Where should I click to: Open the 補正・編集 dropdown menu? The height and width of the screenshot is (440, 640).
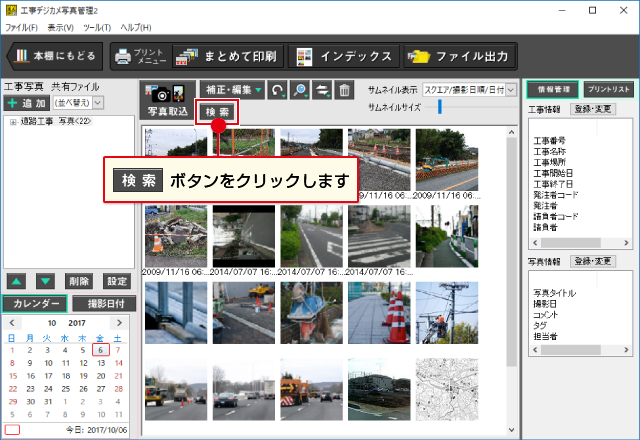[231, 91]
